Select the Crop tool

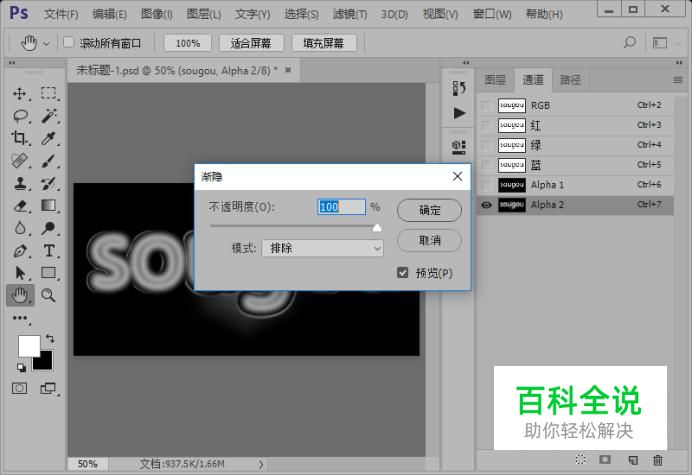click(x=19, y=138)
